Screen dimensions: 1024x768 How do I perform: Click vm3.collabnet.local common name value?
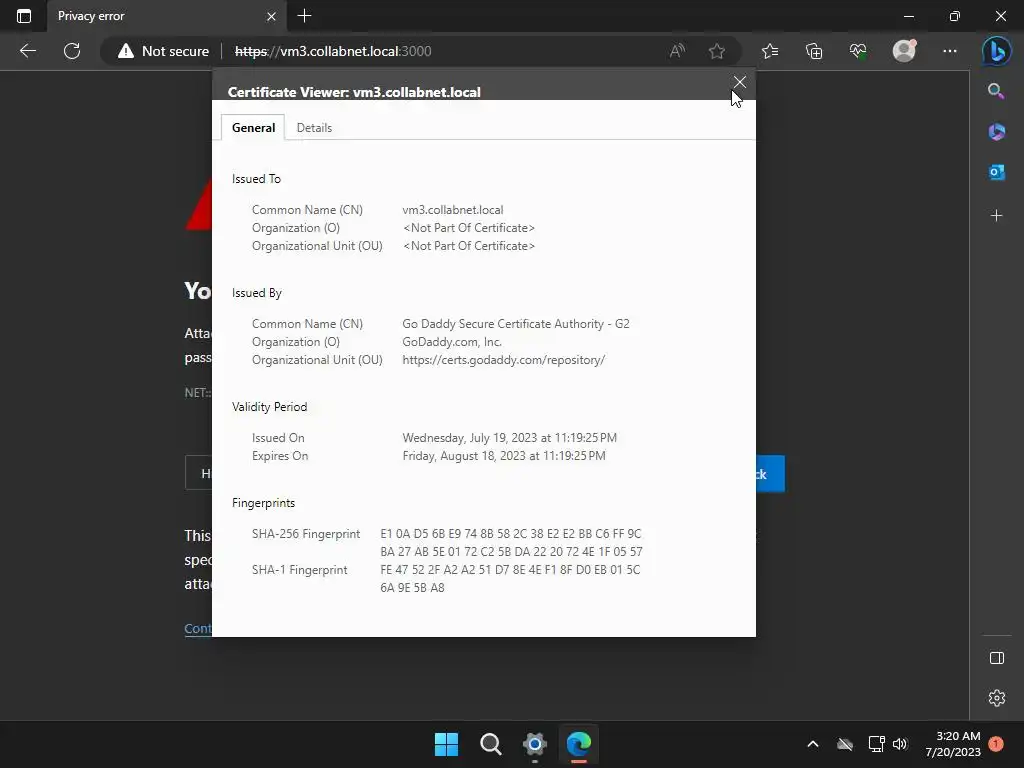point(453,210)
